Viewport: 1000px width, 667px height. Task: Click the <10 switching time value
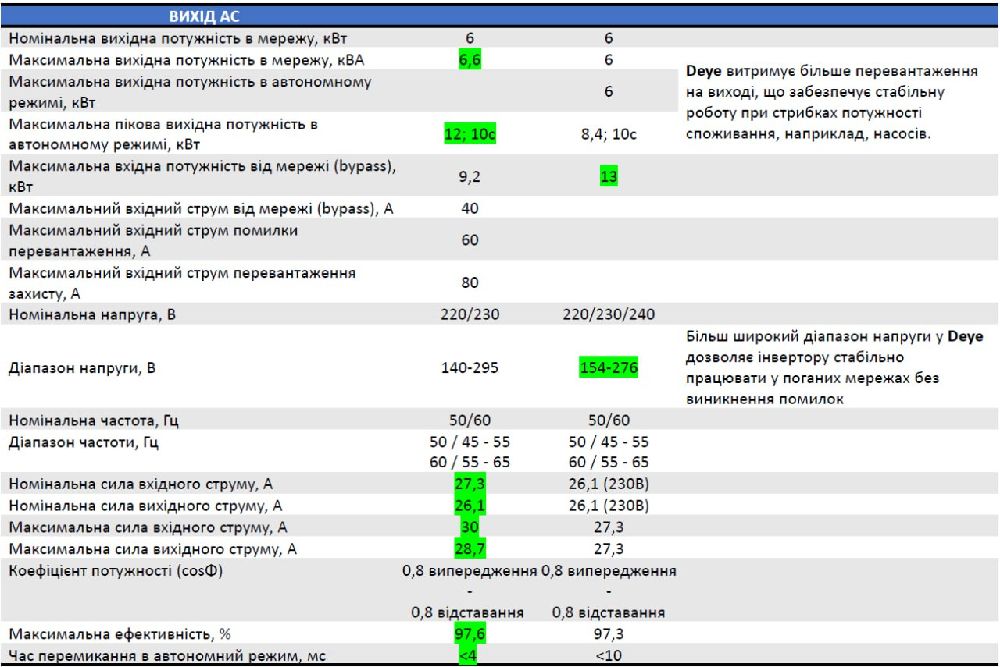(x=608, y=656)
